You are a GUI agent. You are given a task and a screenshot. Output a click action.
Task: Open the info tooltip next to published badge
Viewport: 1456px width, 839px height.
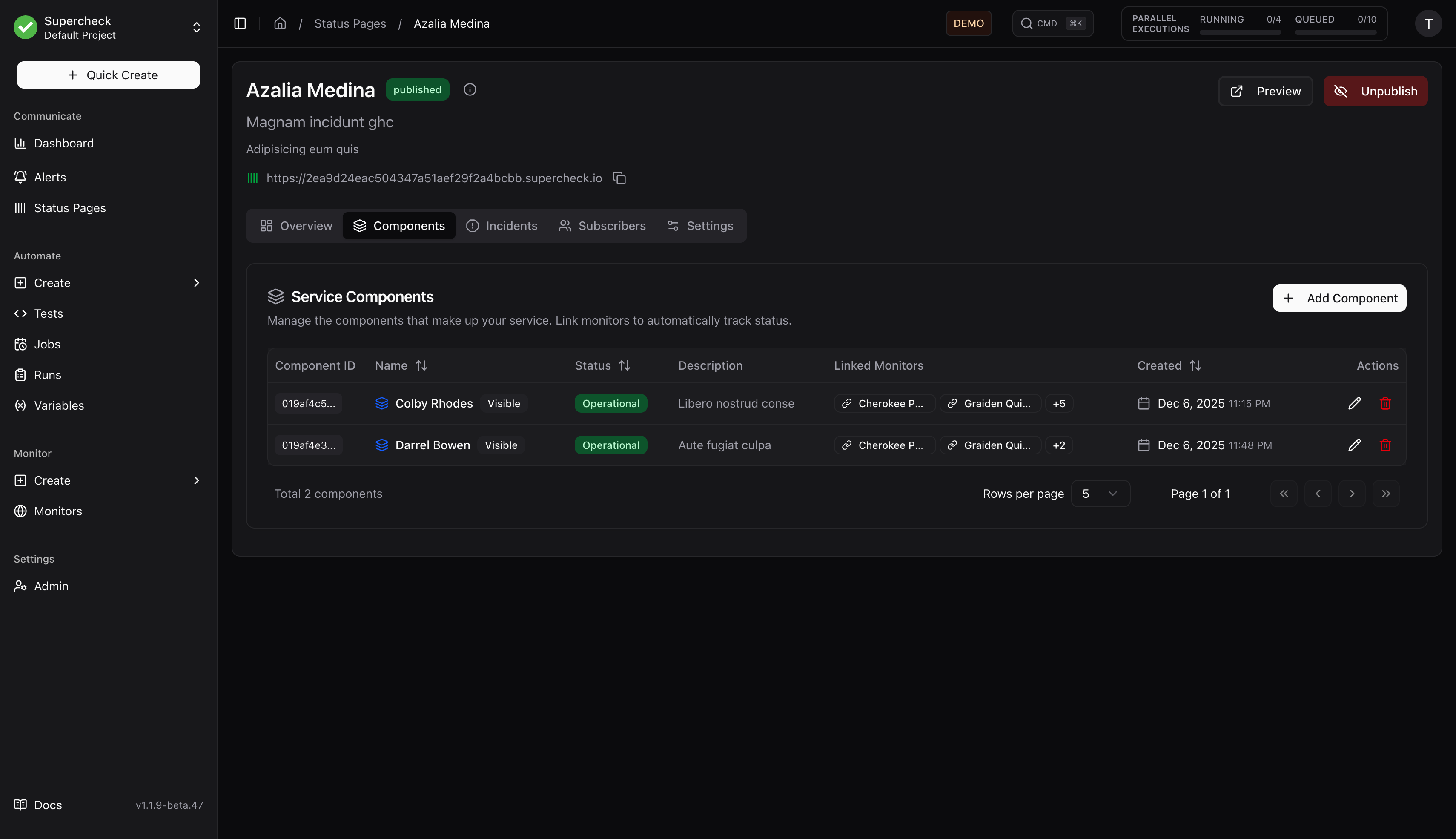pyautogui.click(x=470, y=89)
